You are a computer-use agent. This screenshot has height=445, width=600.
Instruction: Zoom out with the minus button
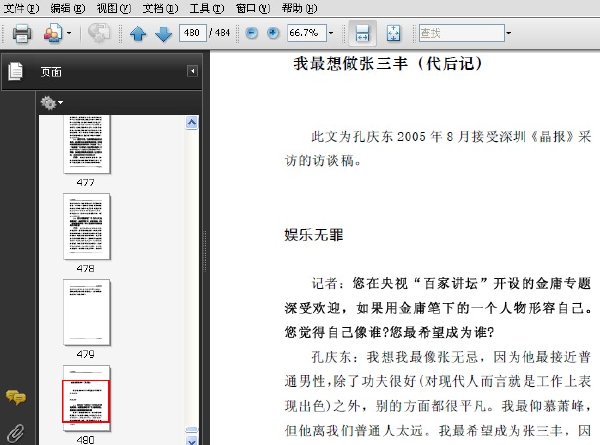251,33
